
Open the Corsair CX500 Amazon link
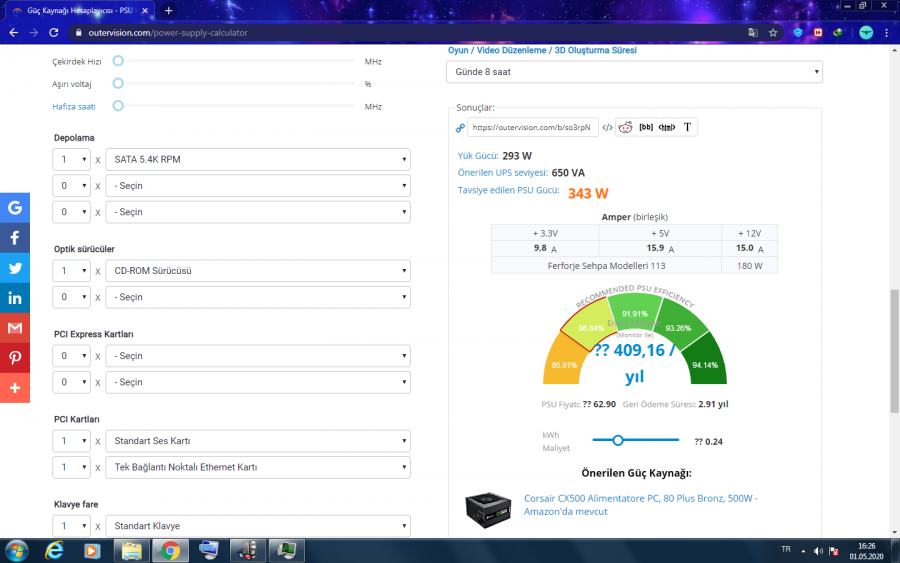click(640, 504)
